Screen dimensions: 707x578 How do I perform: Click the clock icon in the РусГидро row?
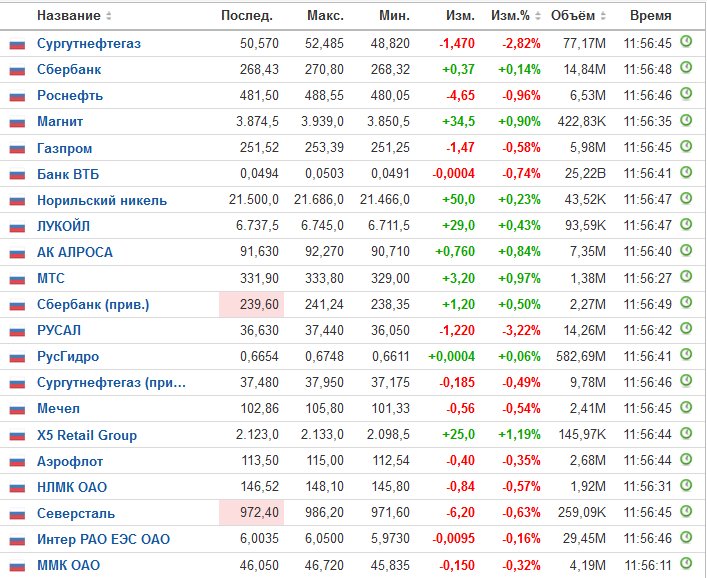click(x=686, y=354)
